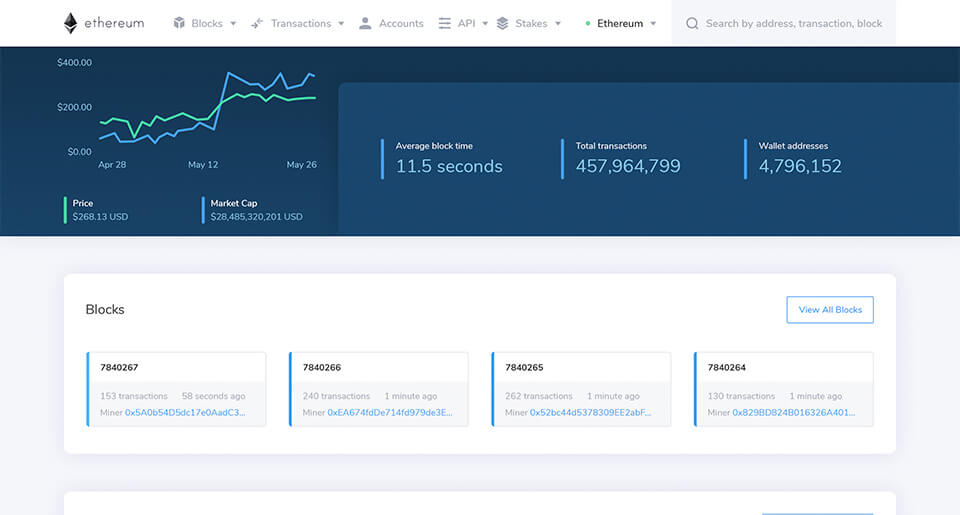
Task: Open the Accounts menu item
Action: point(401,23)
